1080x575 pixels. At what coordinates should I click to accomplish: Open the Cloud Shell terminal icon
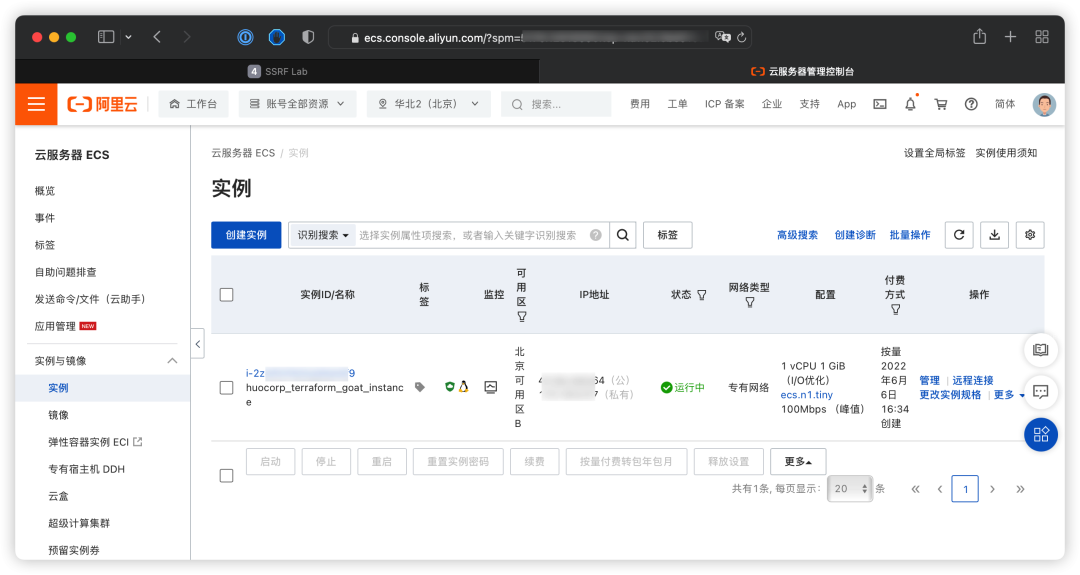(x=880, y=104)
